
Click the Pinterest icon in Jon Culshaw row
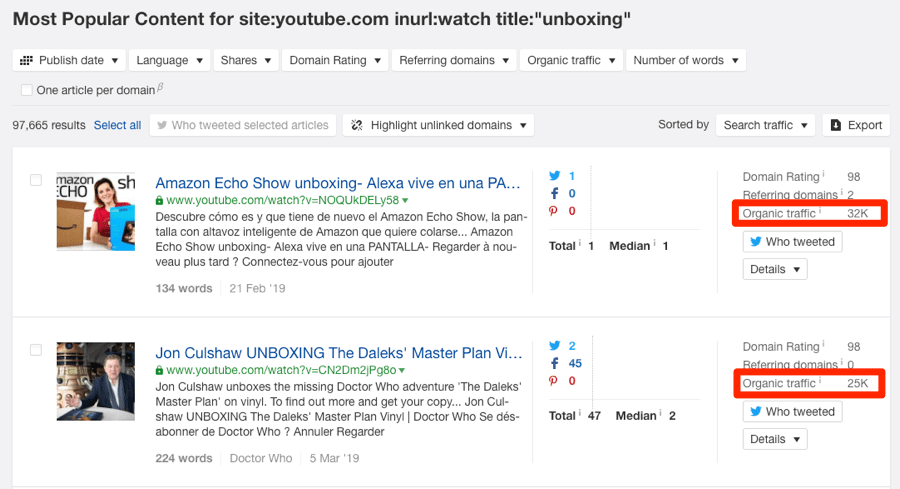(x=553, y=381)
